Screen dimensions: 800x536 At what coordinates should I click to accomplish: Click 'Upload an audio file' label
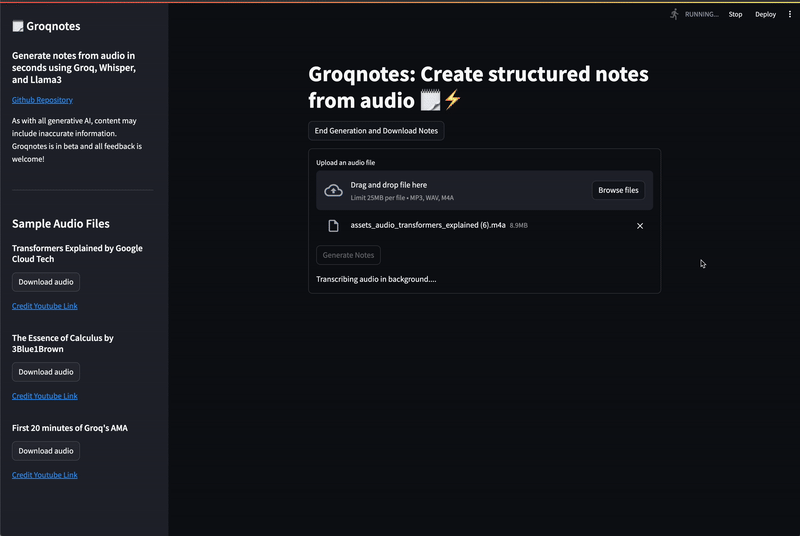coord(345,163)
